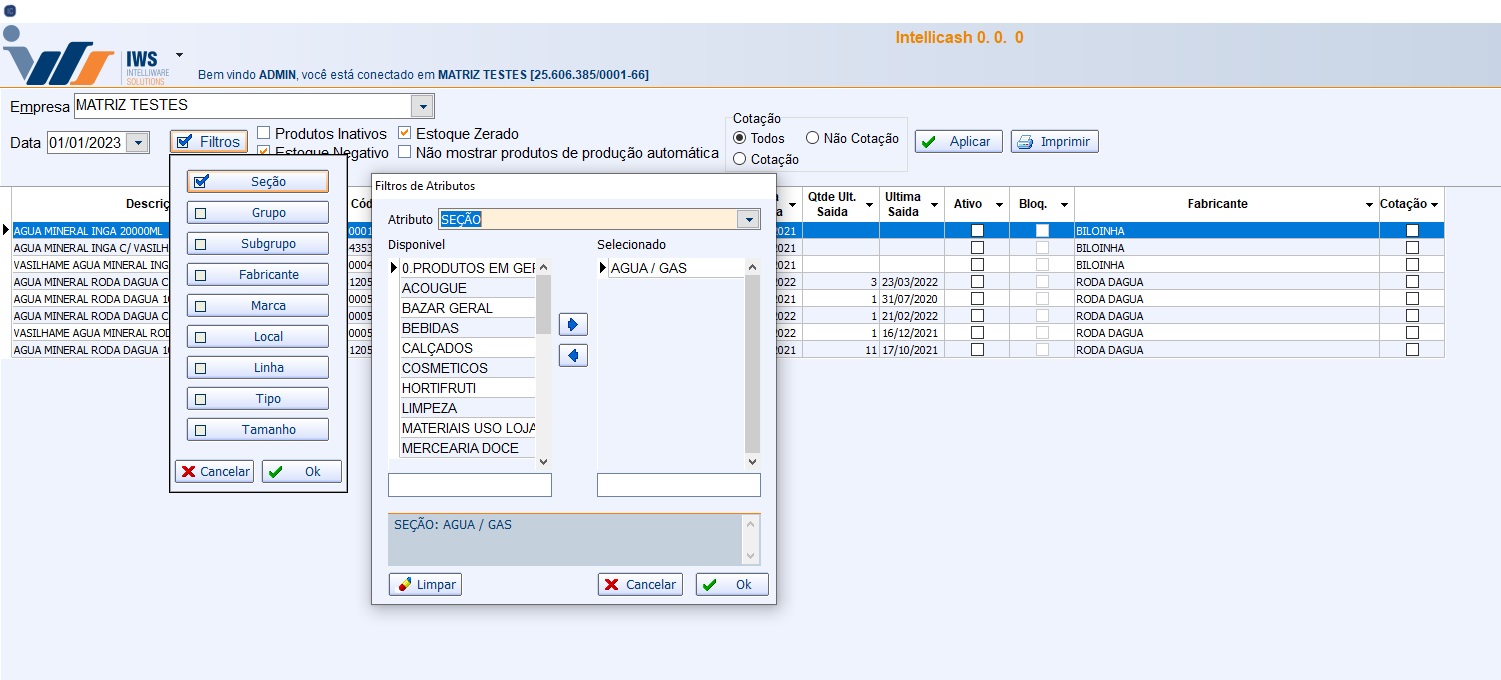Select the Cotação radio option
The width and height of the screenshot is (1501, 680).
click(740, 159)
